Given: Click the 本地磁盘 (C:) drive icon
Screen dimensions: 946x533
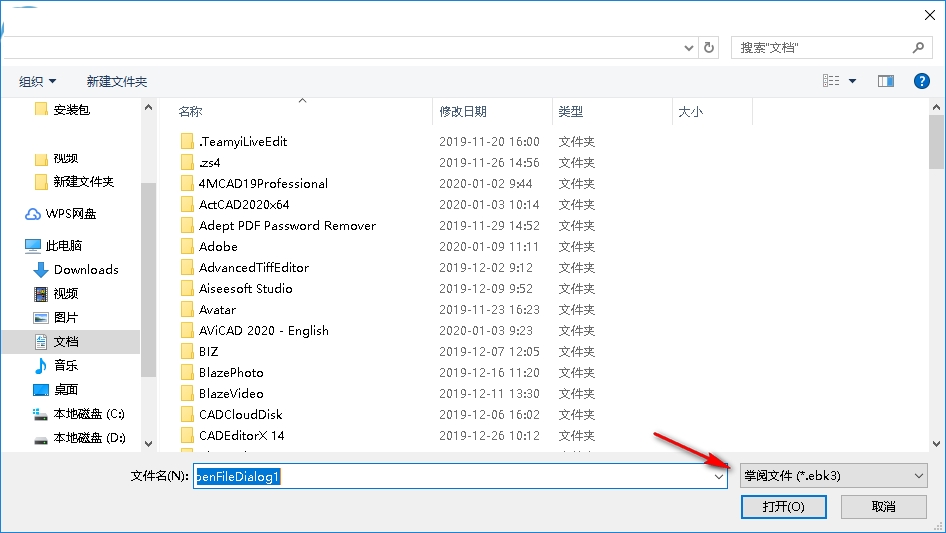Looking at the screenshot, I should 40,414.
